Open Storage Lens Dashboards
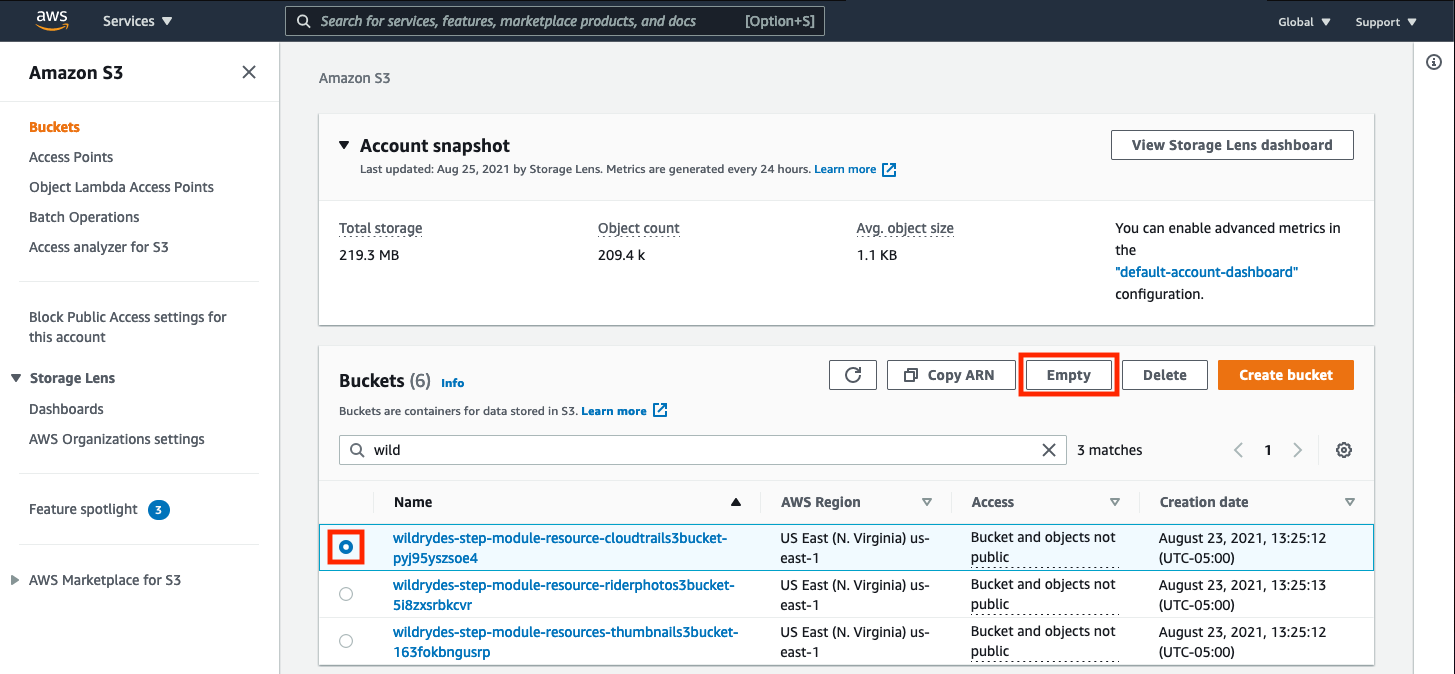This screenshot has width=1455, height=674. coord(66,409)
